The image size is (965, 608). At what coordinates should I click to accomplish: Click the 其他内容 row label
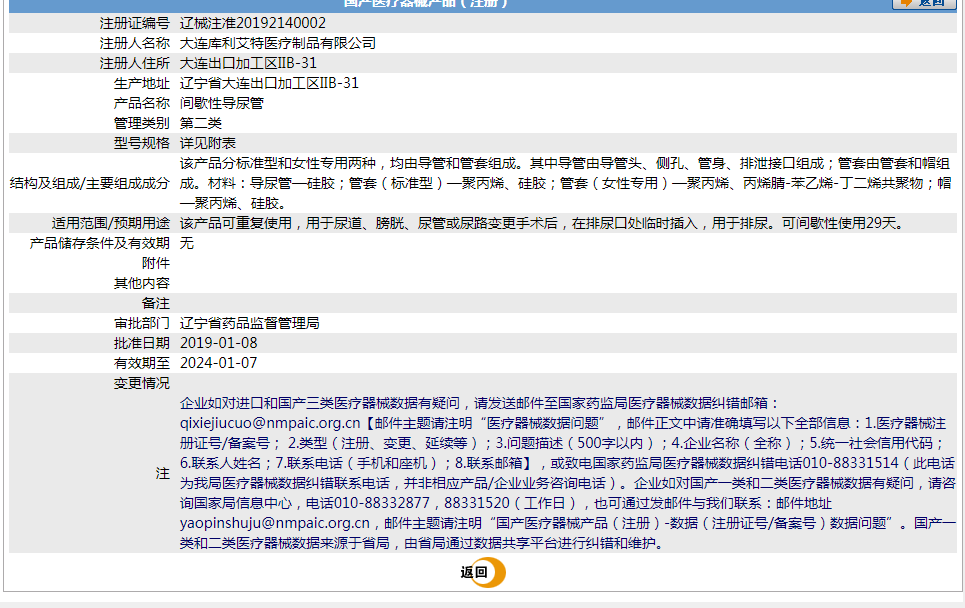pos(141,283)
